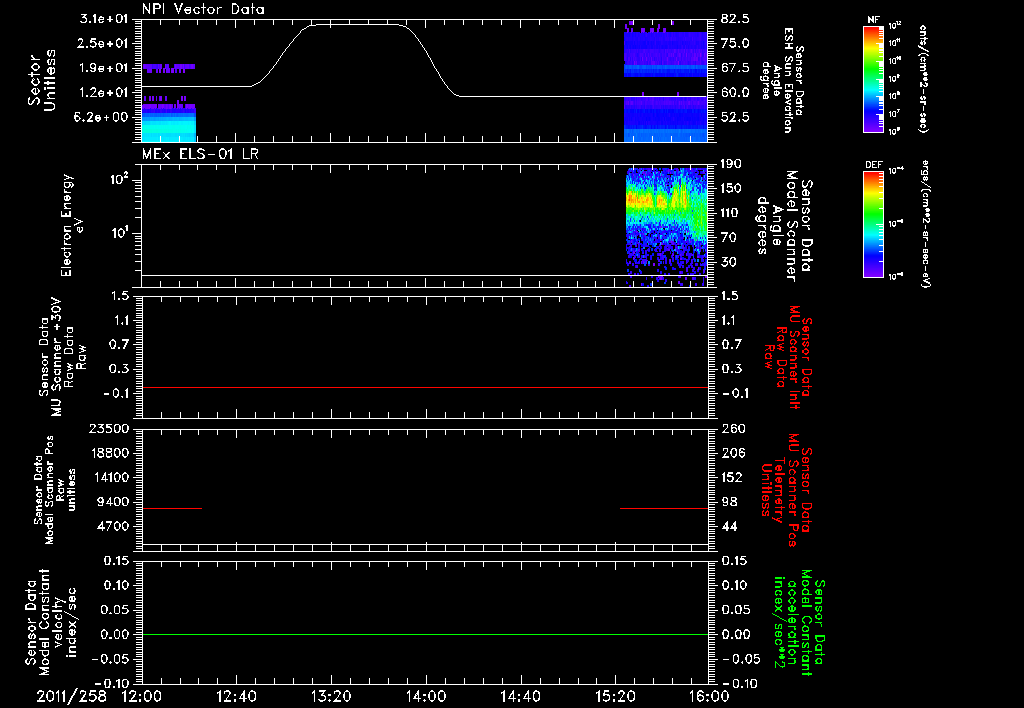The width and height of the screenshot is (1024, 708).
Task: Select the "Electron Energy eV" axis label
Action: click(x=71, y=225)
